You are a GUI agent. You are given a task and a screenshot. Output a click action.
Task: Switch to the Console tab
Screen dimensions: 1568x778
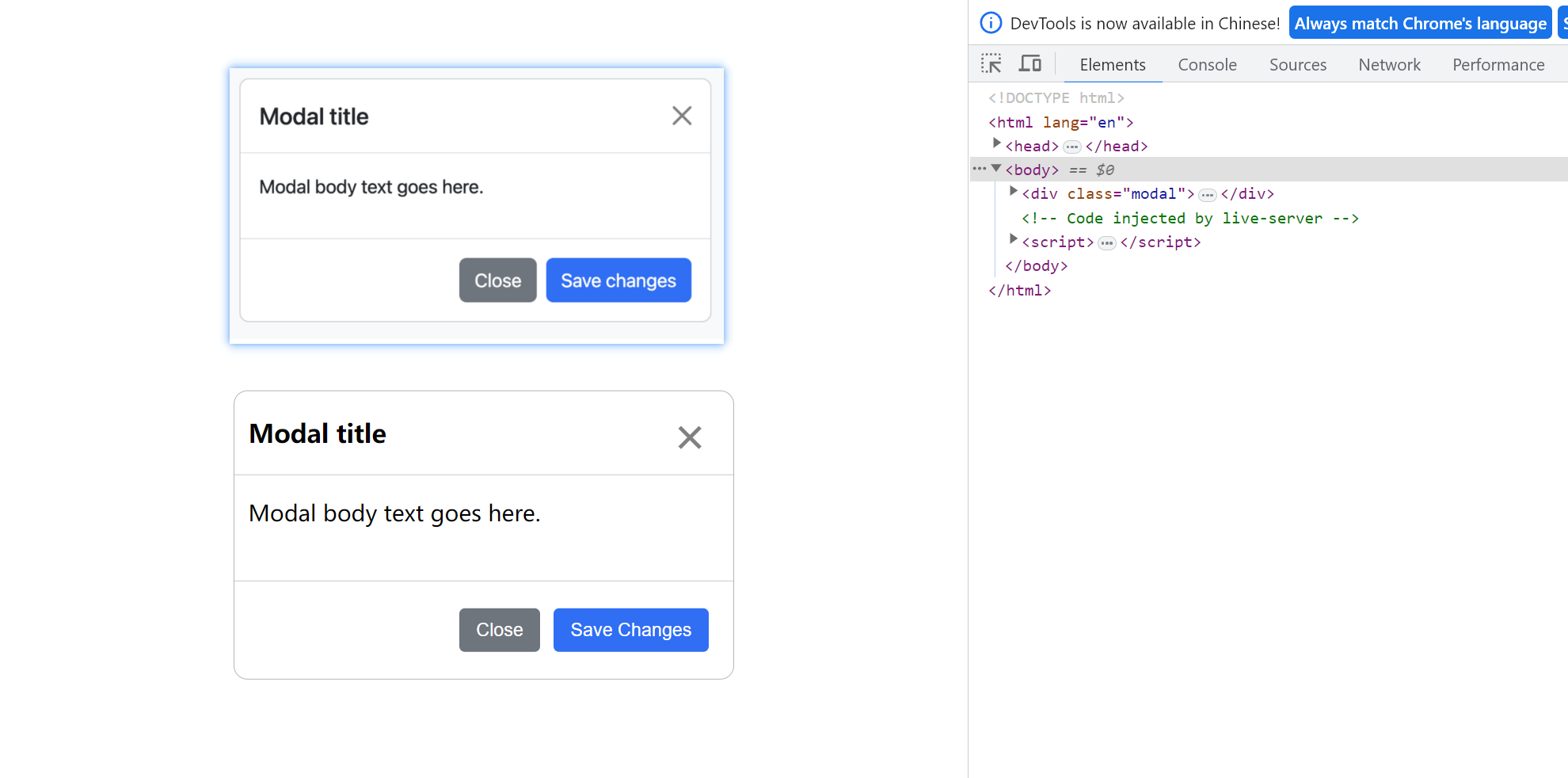pos(1207,65)
